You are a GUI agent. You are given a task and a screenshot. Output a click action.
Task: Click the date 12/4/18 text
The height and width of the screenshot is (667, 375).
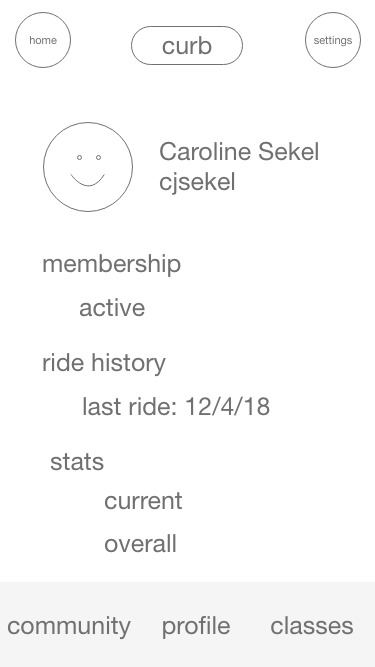pyautogui.click(x=227, y=407)
